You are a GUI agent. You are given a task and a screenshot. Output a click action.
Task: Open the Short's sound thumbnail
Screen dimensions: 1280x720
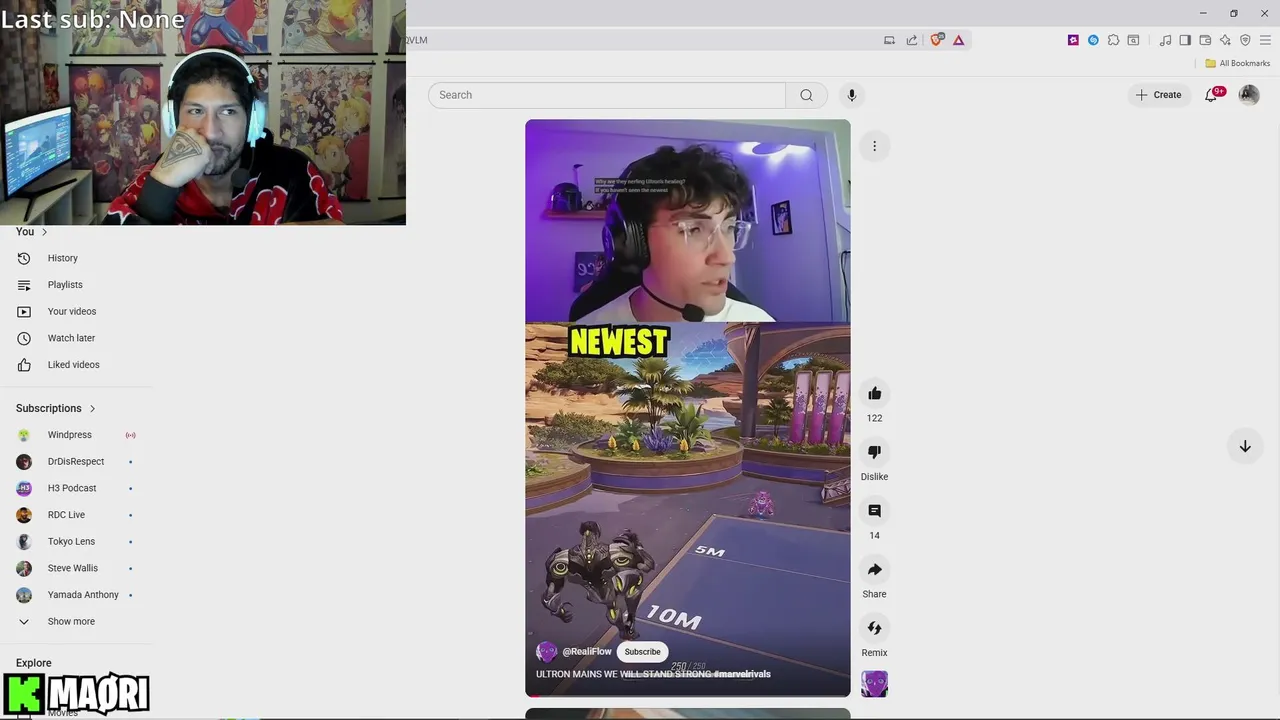pyautogui.click(x=874, y=684)
